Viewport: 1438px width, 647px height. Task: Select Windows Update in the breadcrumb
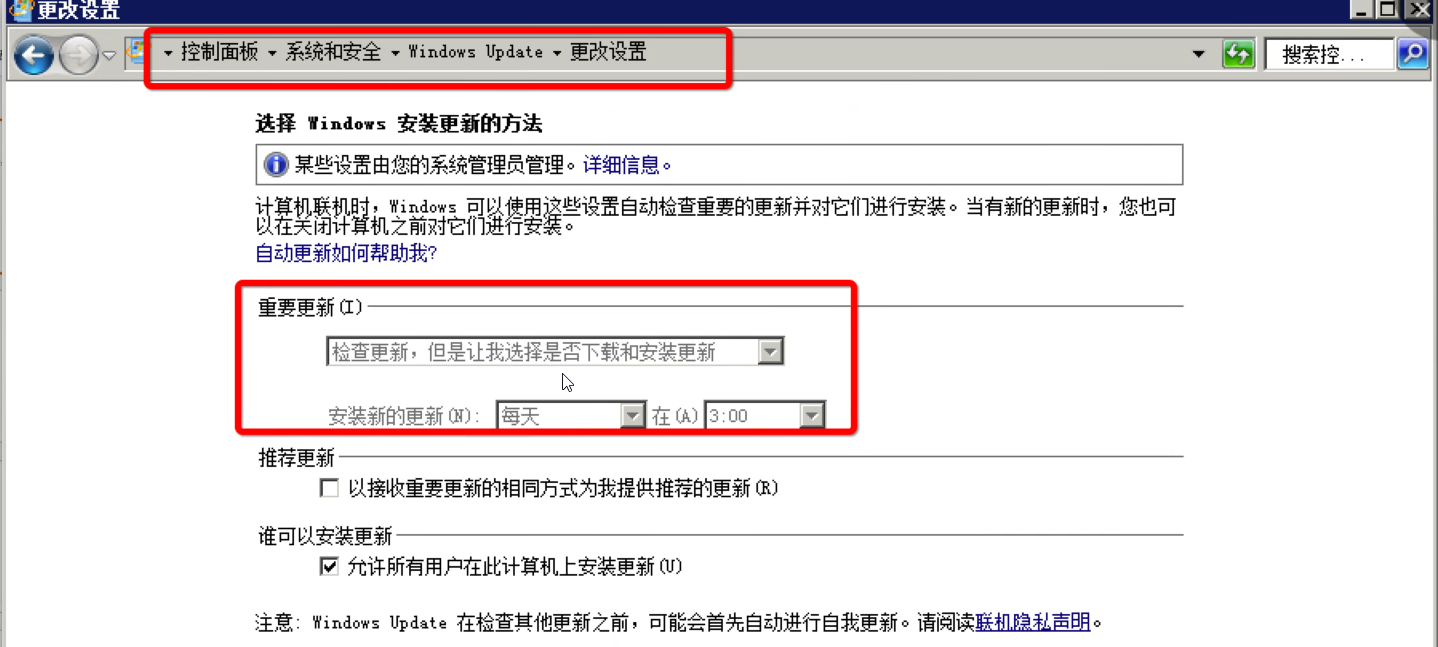[x=475, y=52]
